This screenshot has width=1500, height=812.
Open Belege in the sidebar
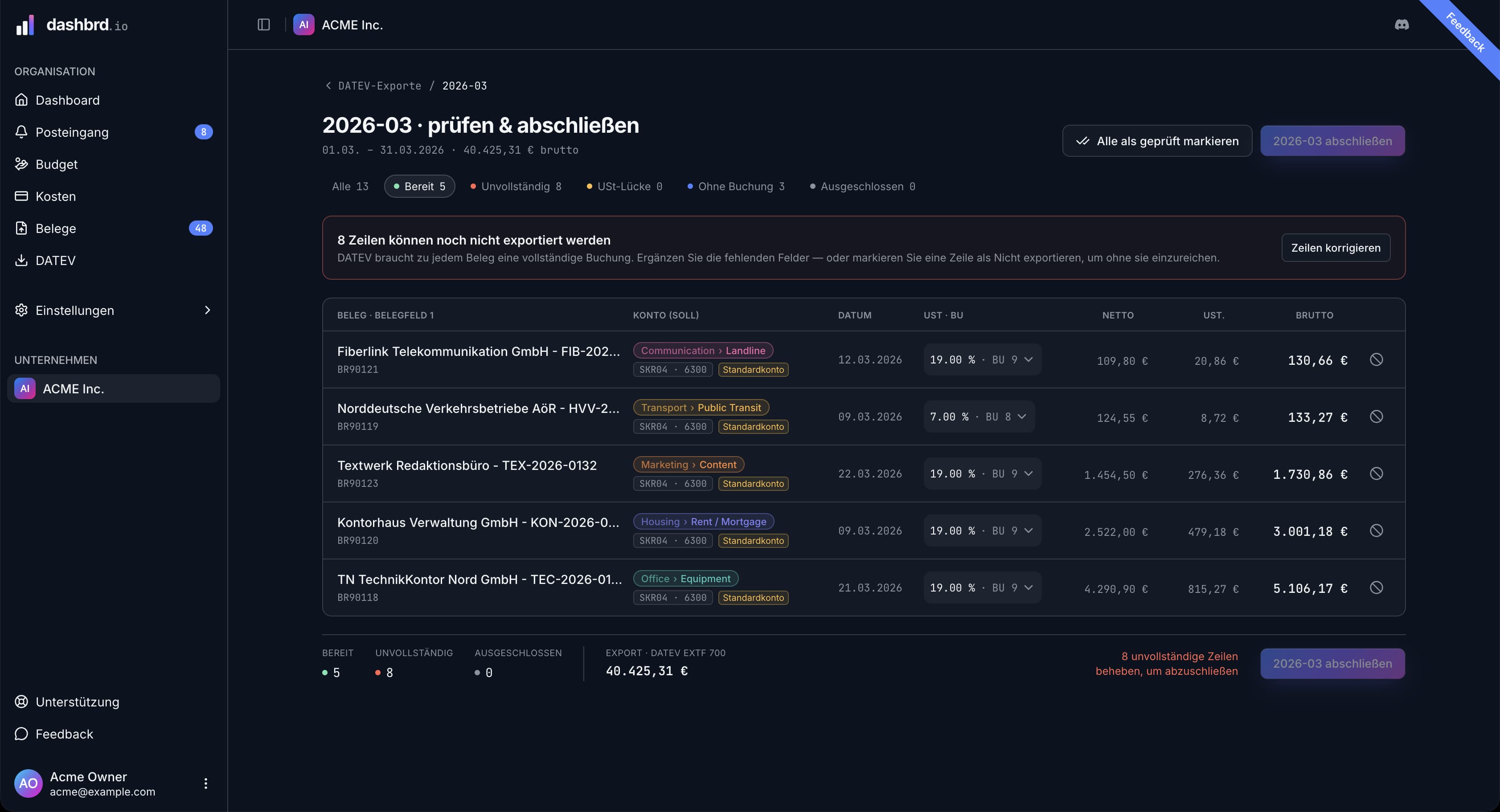click(x=114, y=228)
